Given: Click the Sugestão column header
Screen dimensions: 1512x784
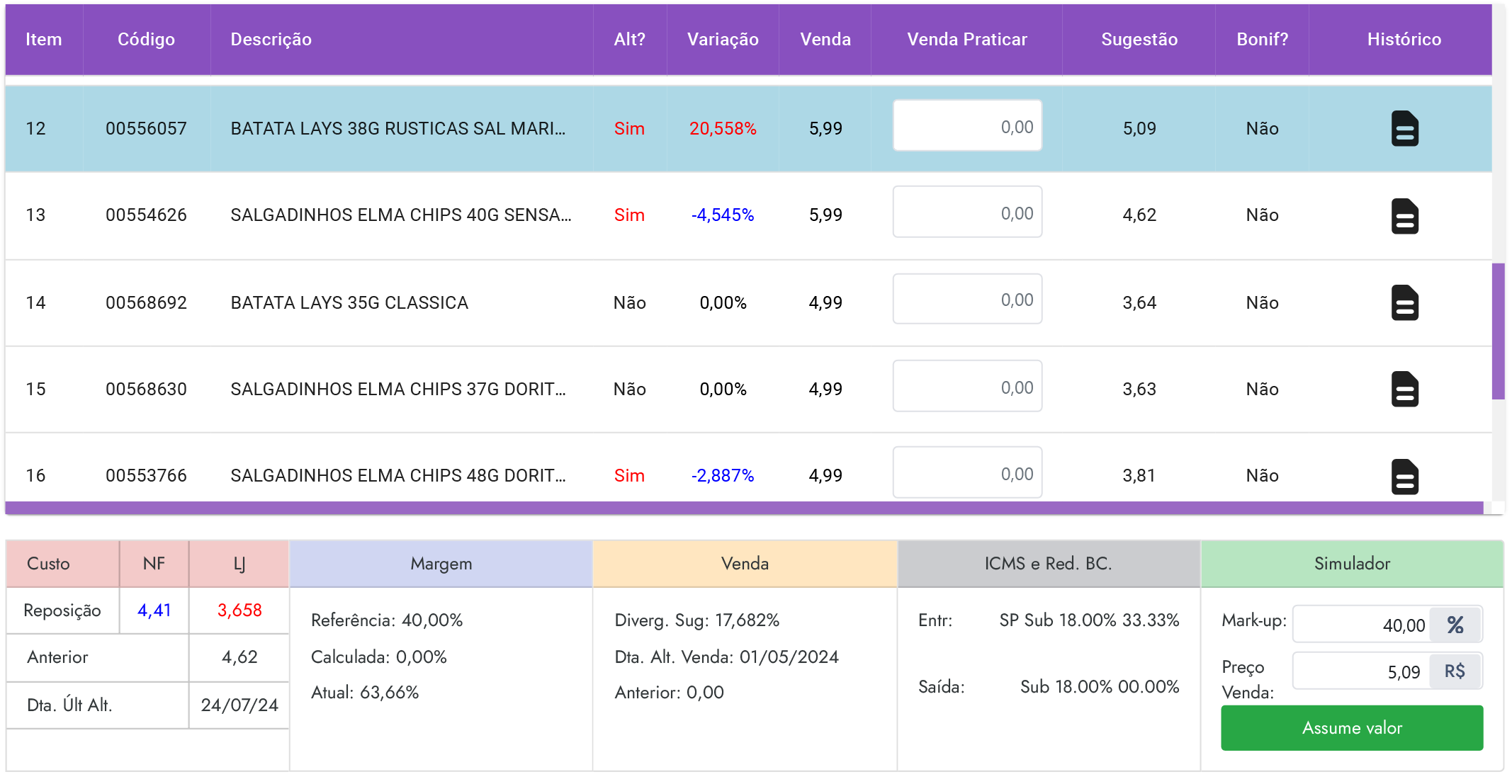Looking at the screenshot, I should pos(1139,40).
